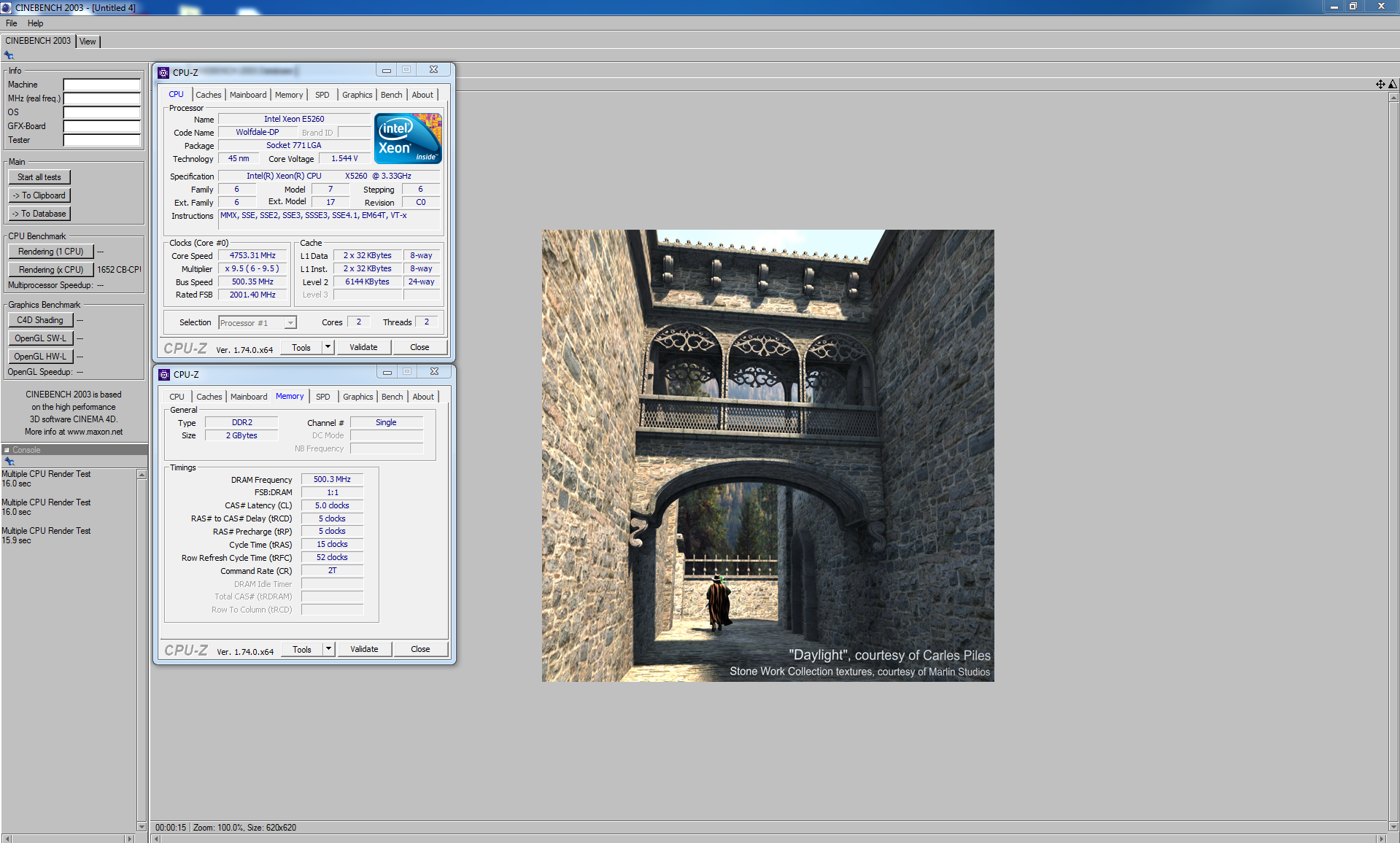Open About tab in lower CPU-Z window

tap(422, 397)
